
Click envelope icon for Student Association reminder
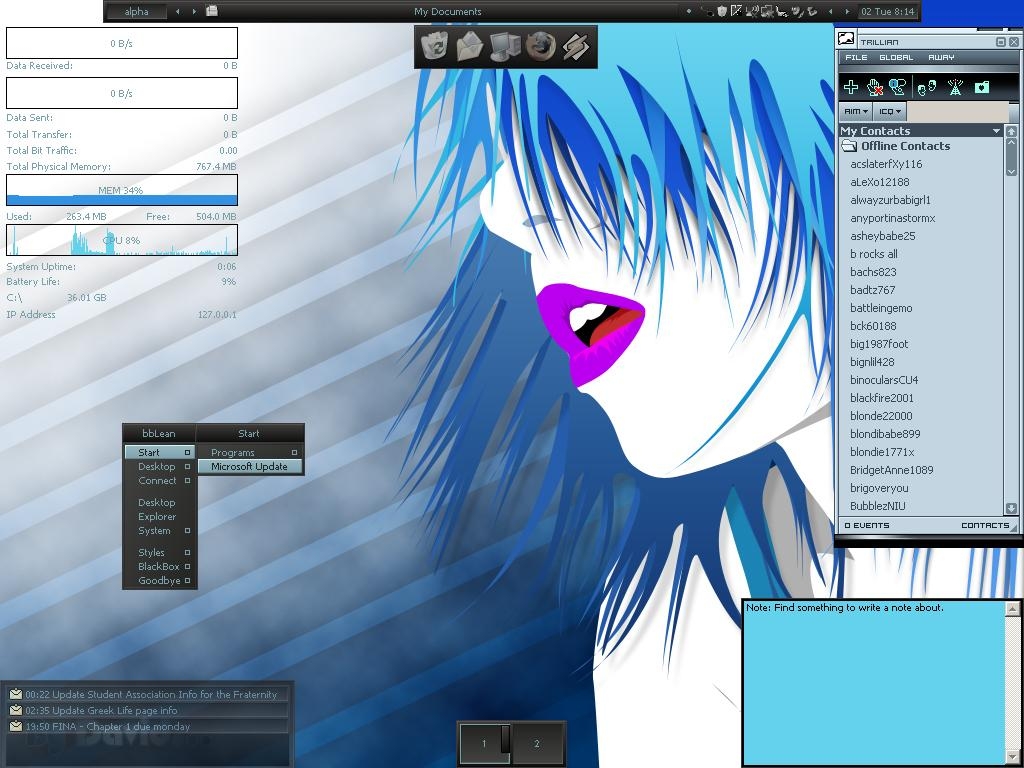pos(16,694)
